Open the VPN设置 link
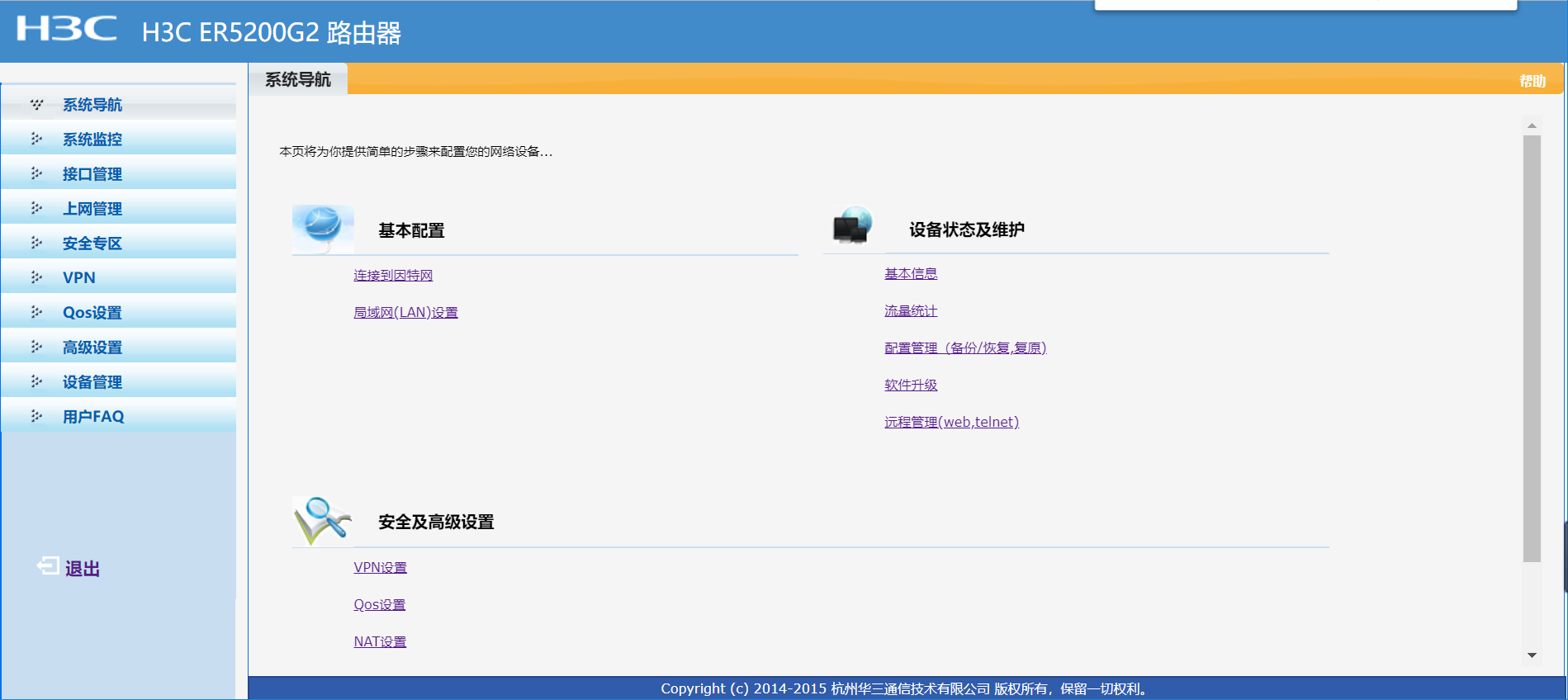This screenshot has height=700, width=1568. (x=380, y=568)
